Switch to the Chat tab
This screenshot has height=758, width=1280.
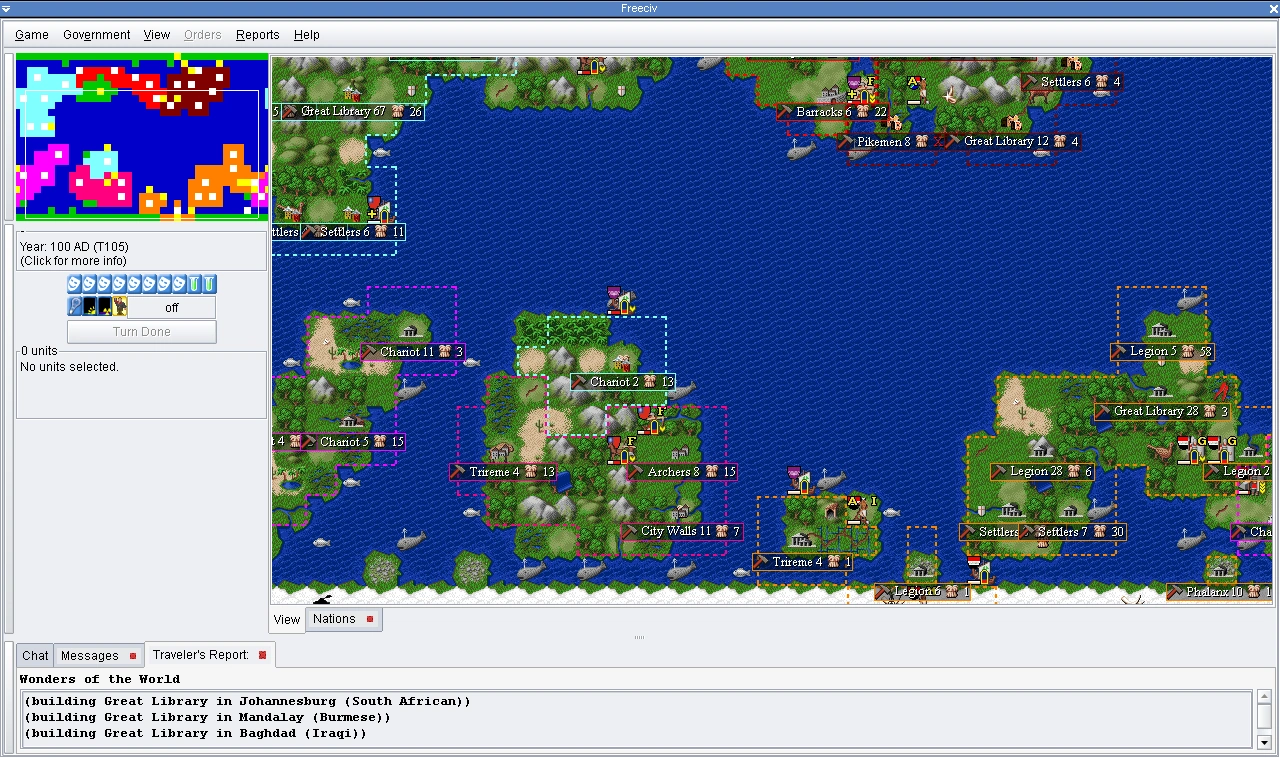click(x=35, y=656)
